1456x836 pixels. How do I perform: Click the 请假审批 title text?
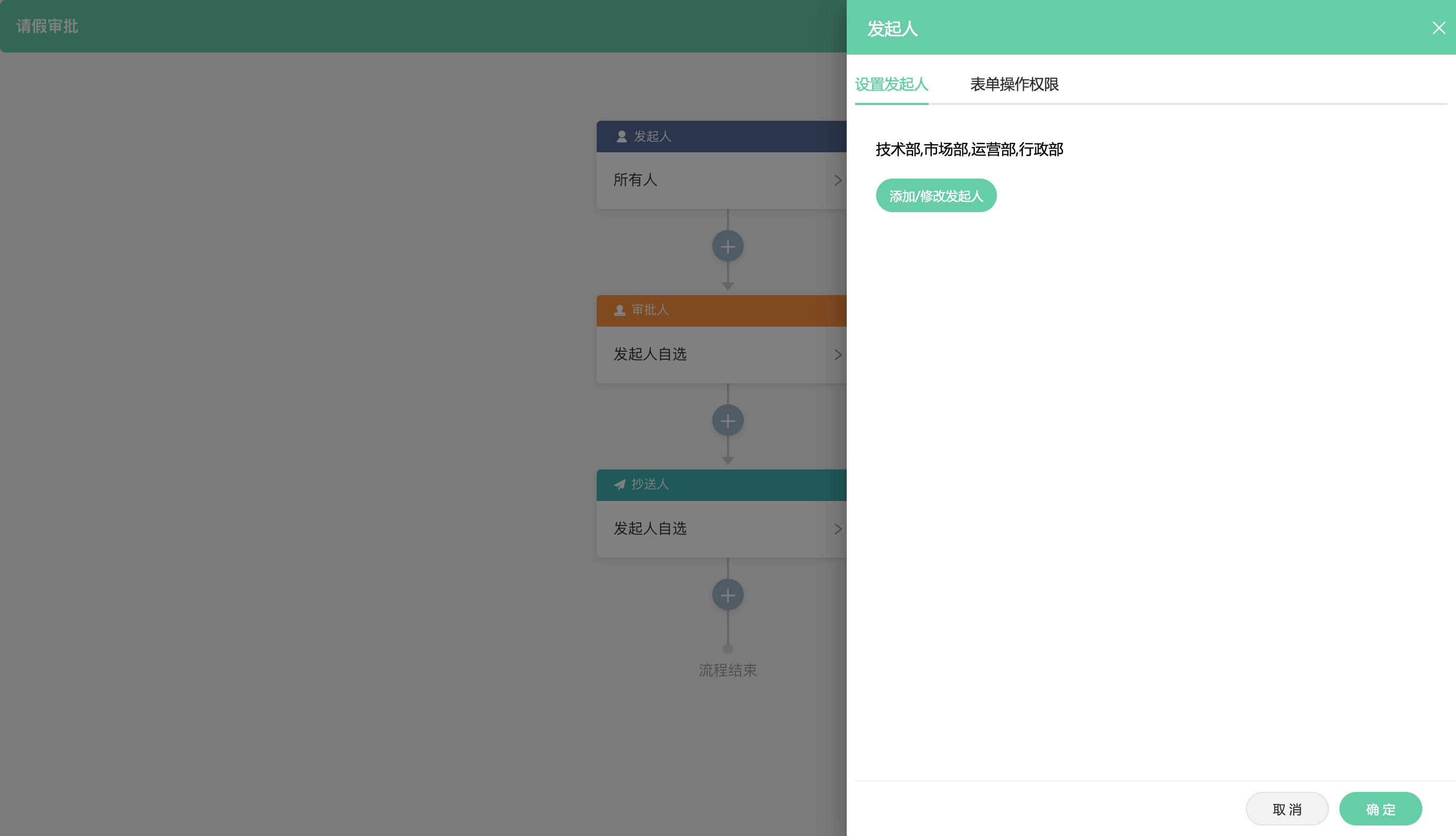coord(47,26)
